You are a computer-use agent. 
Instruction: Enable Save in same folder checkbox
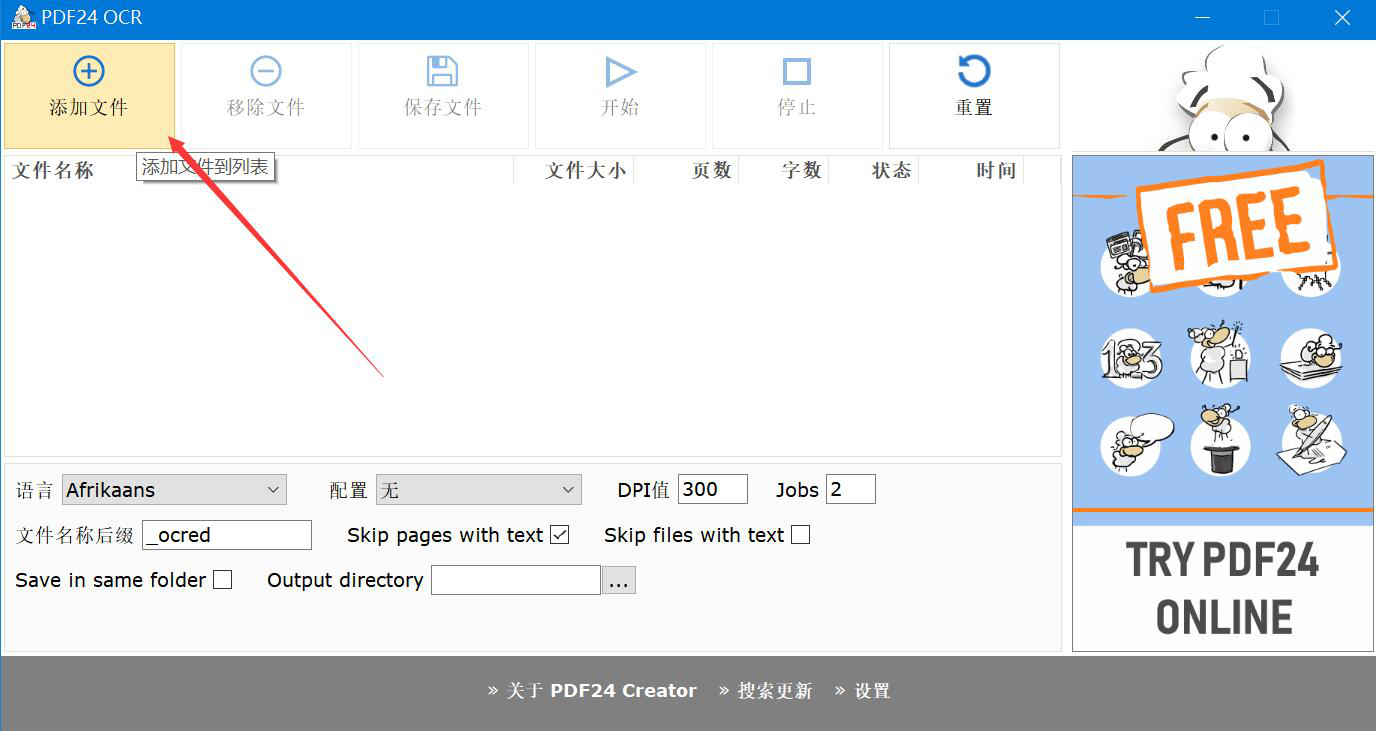223,580
